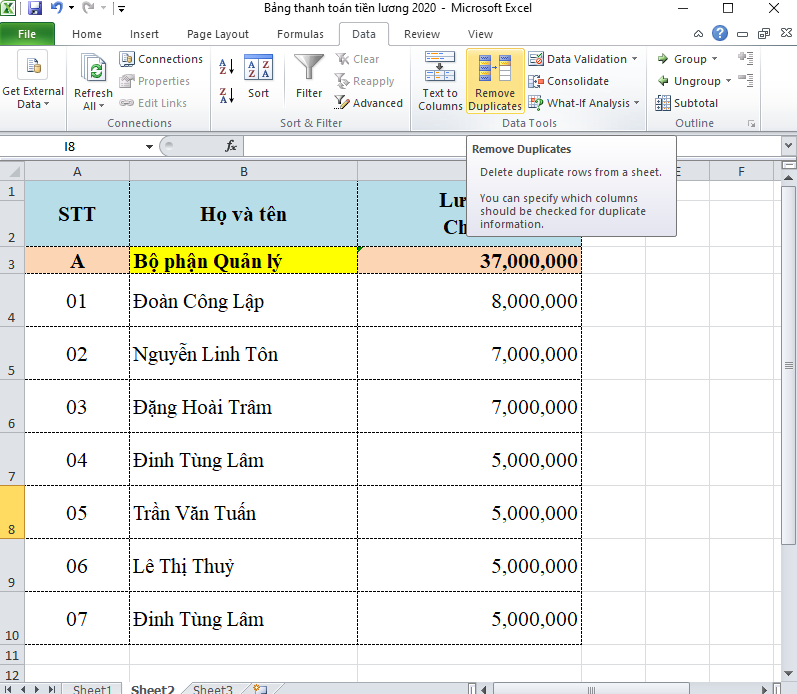Click the Save icon in quick access toolbar
This screenshot has height=694, width=797.
tap(35, 9)
